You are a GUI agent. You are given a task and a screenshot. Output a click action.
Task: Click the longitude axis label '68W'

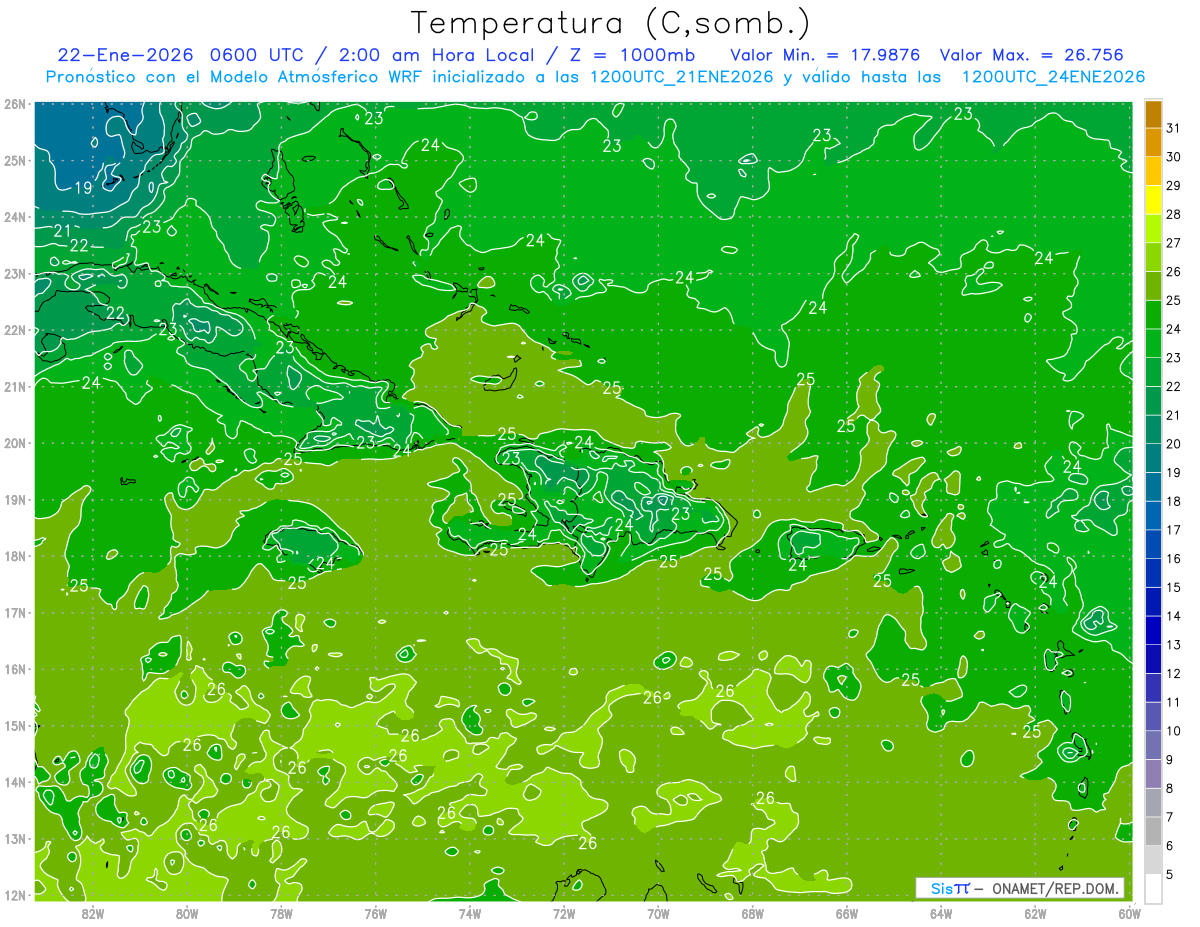pyautogui.click(x=753, y=913)
